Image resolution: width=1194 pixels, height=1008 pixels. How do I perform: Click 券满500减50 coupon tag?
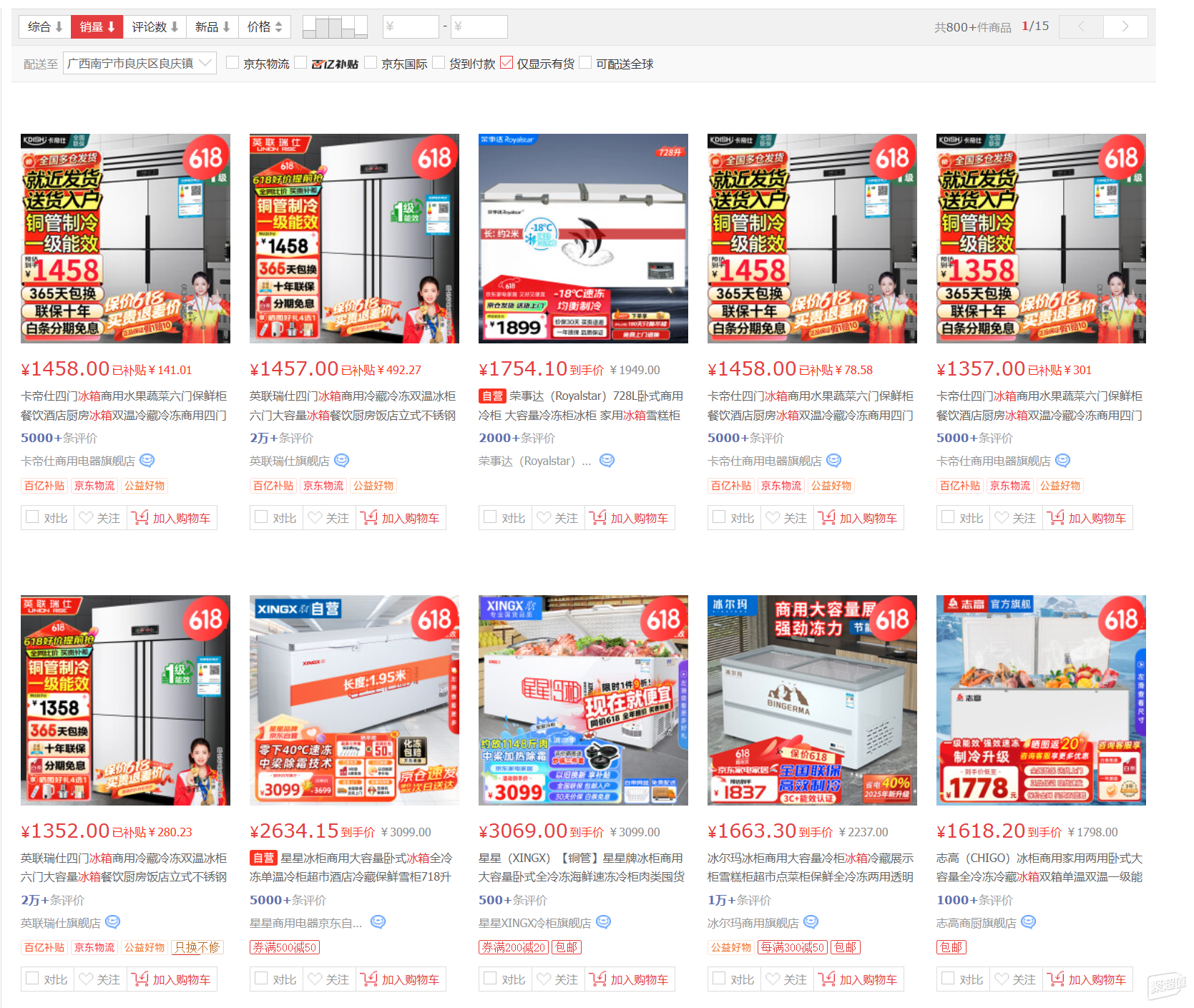(285, 947)
